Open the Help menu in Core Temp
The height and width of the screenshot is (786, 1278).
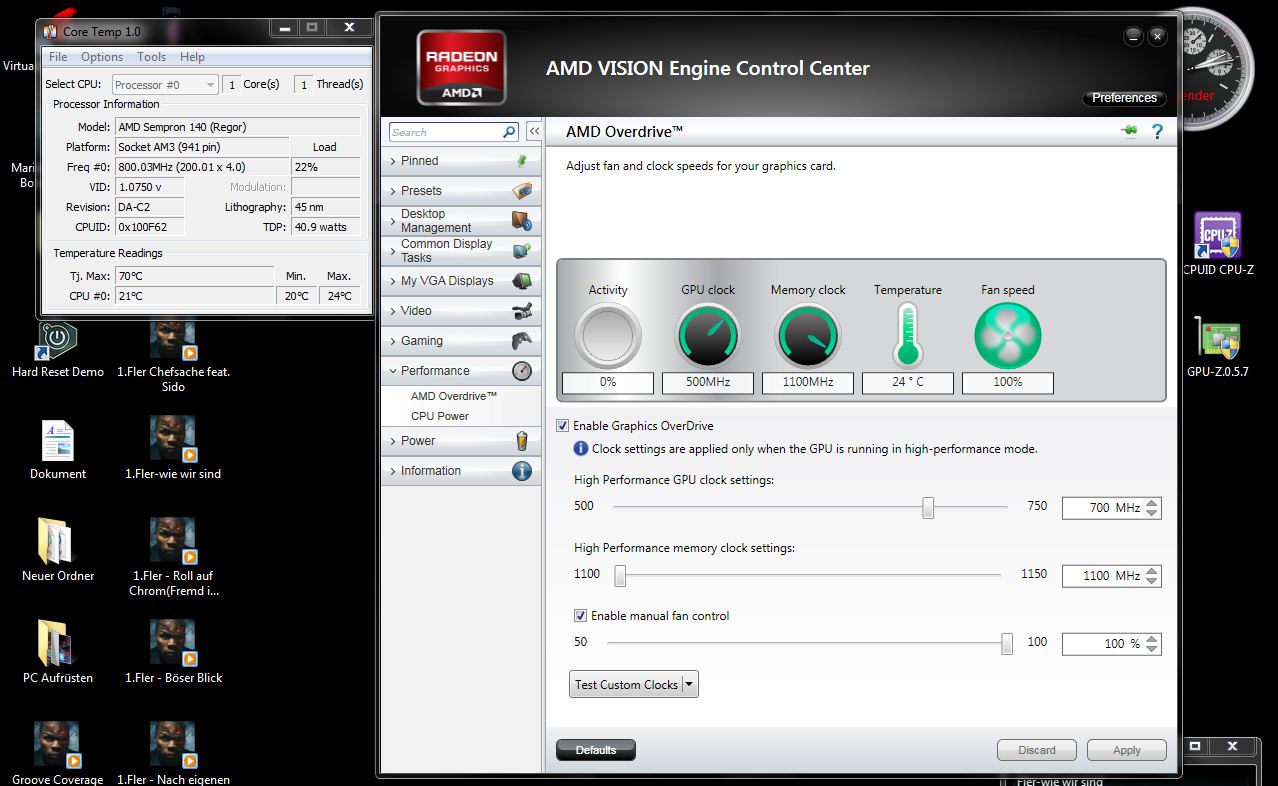(192, 57)
